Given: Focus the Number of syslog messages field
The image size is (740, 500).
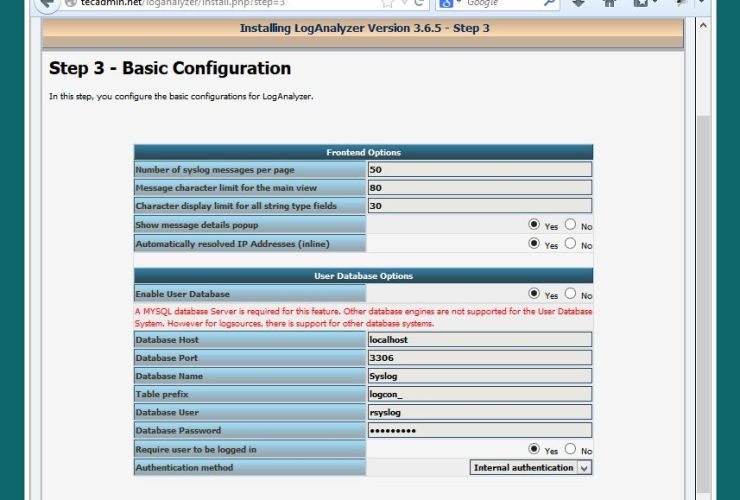Looking at the screenshot, I should [479, 170].
